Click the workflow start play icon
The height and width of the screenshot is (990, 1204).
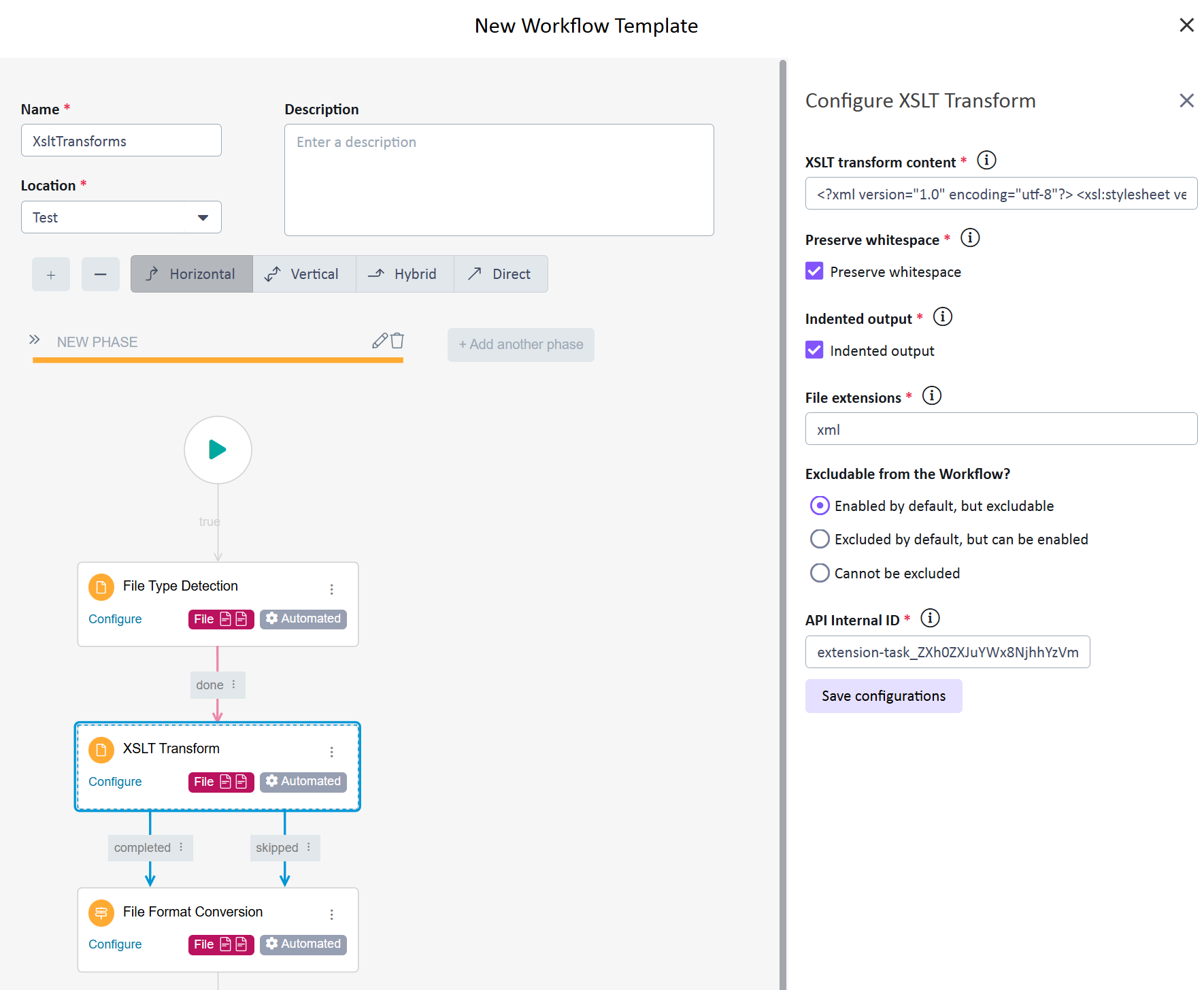218,450
